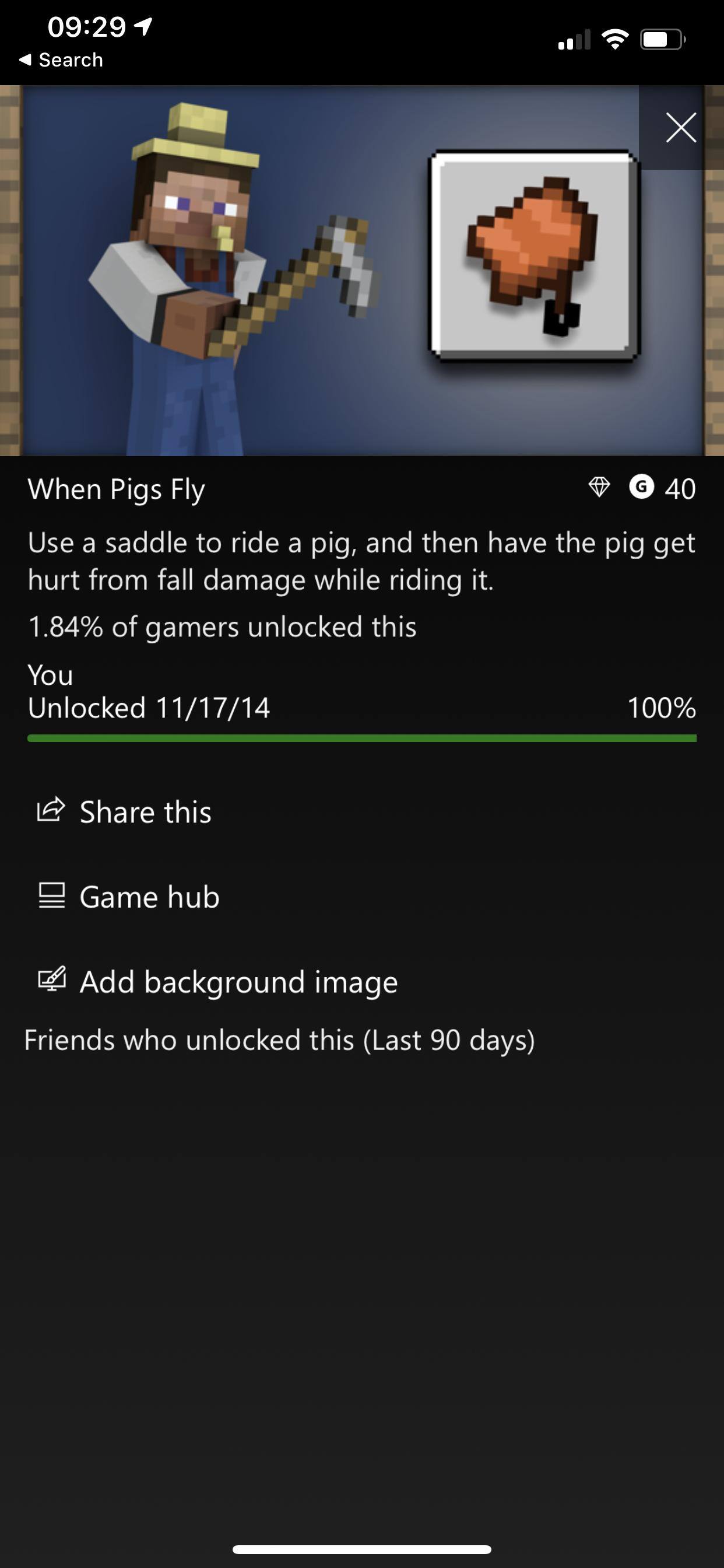This screenshot has height=1568, width=724.
Task: Tap the green achievement progress bar
Action: click(x=361, y=738)
